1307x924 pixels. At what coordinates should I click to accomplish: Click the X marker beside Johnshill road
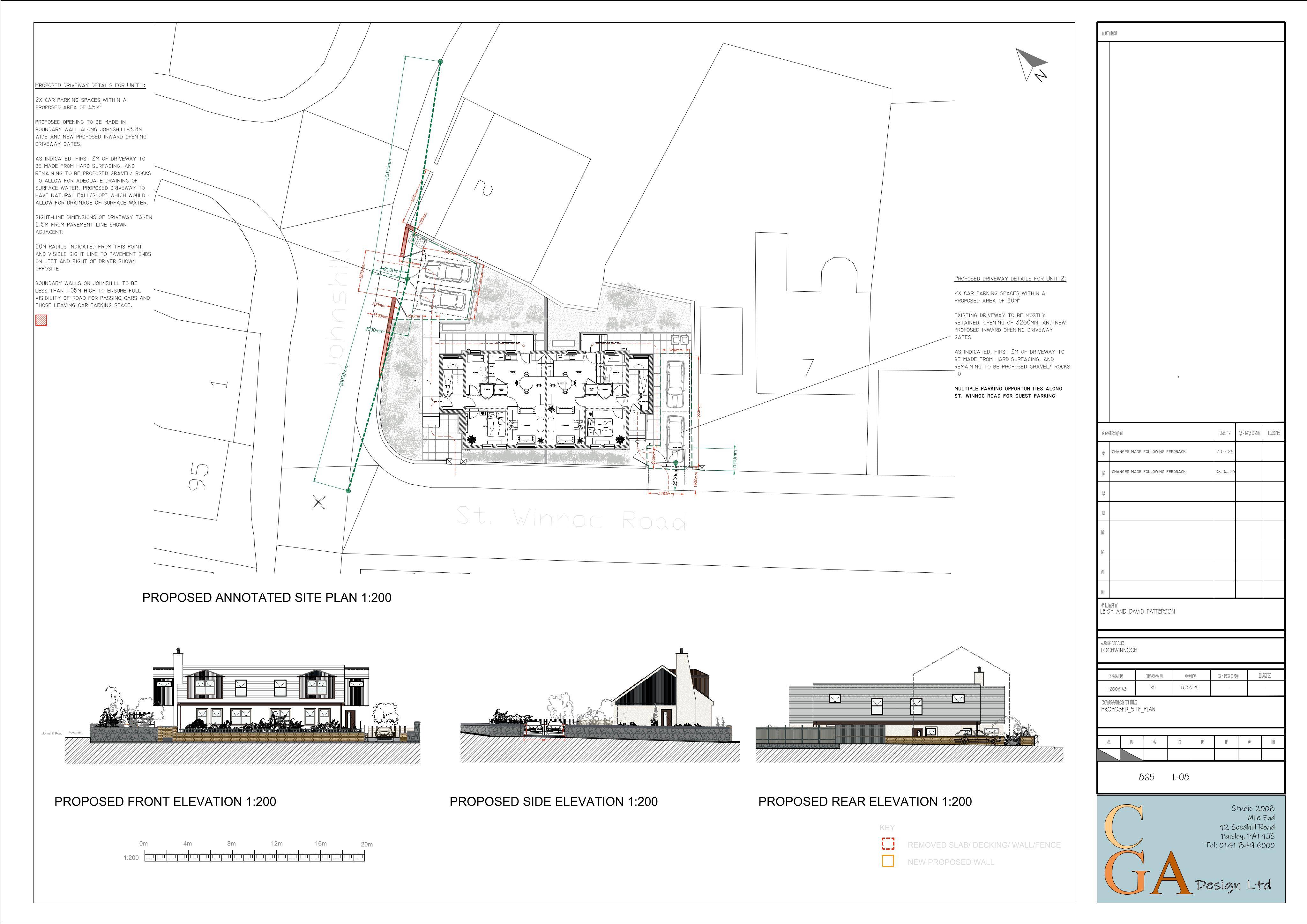(x=318, y=502)
